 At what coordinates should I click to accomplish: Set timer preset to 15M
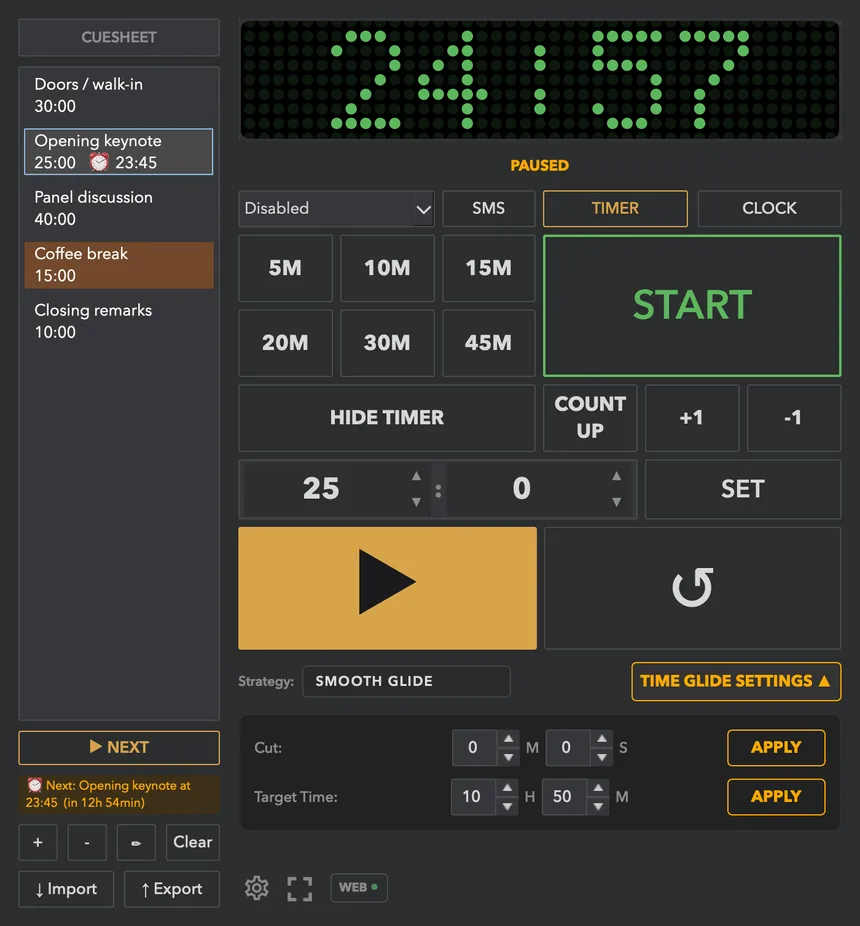pos(488,268)
